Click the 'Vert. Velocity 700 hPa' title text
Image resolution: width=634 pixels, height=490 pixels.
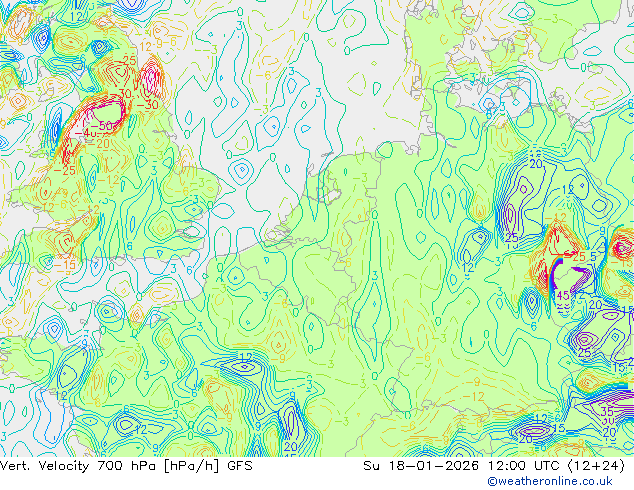point(78,466)
